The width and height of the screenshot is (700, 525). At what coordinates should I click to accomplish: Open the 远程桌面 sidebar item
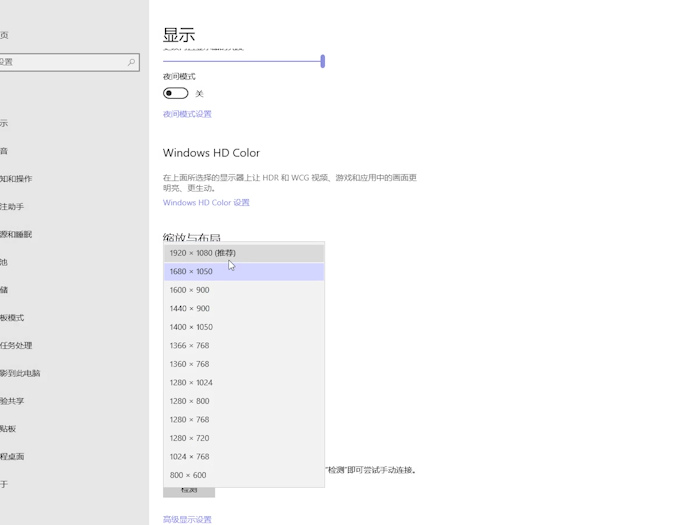[x=12, y=456]
